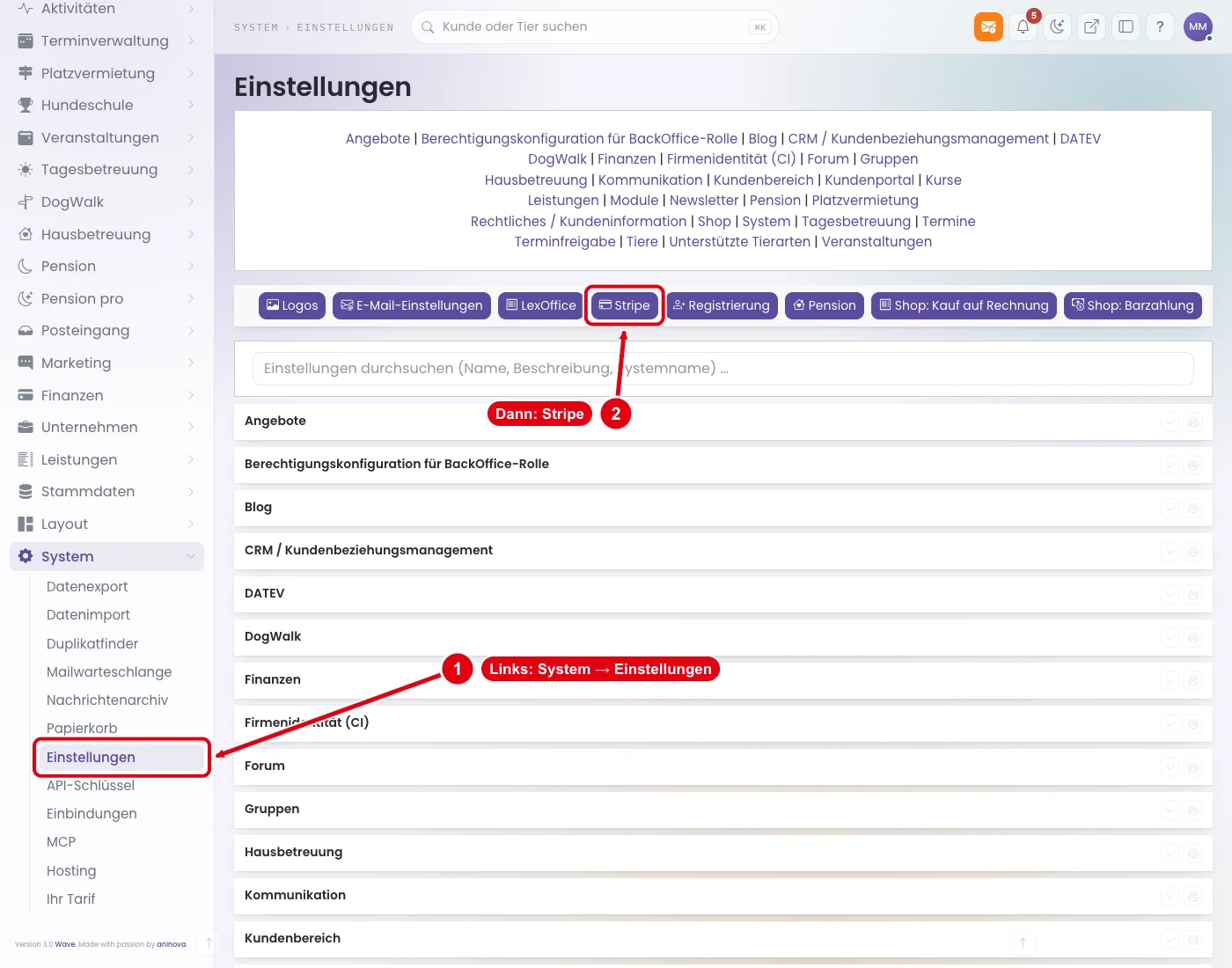Select Einstellungen in the sidebar
1232x968 pixels.
click(x=121, y=757)
